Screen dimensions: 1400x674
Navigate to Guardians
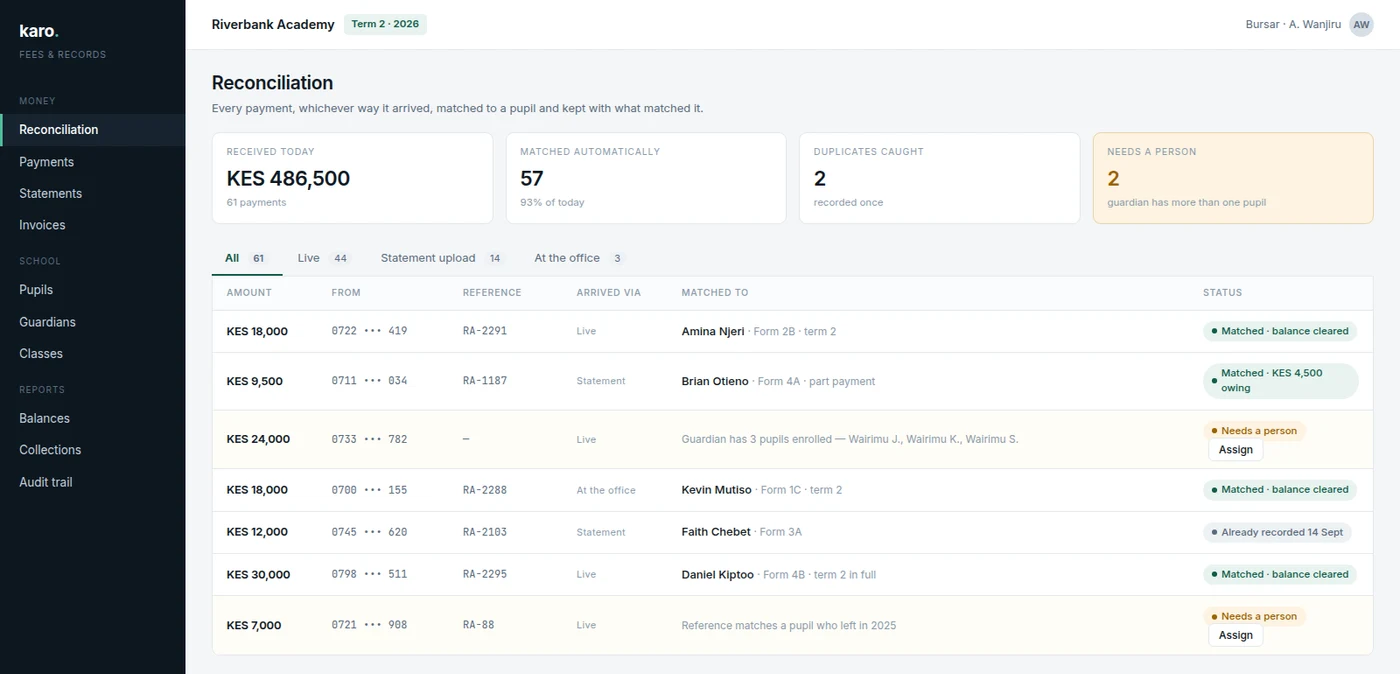93,322
